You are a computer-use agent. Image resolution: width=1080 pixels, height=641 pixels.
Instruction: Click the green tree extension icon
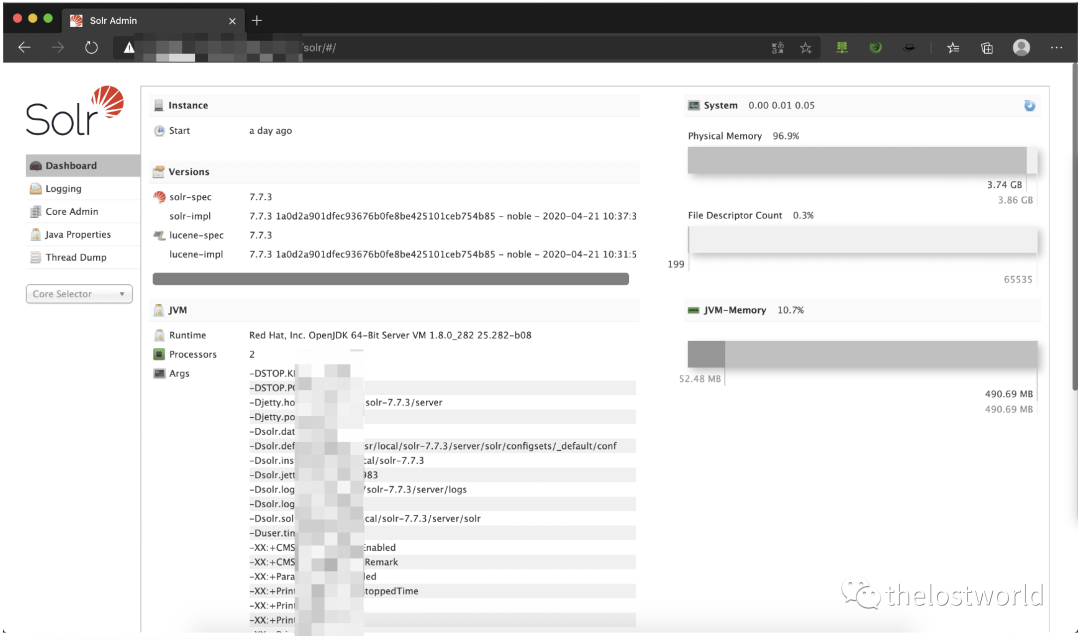(x=842, y=48)
